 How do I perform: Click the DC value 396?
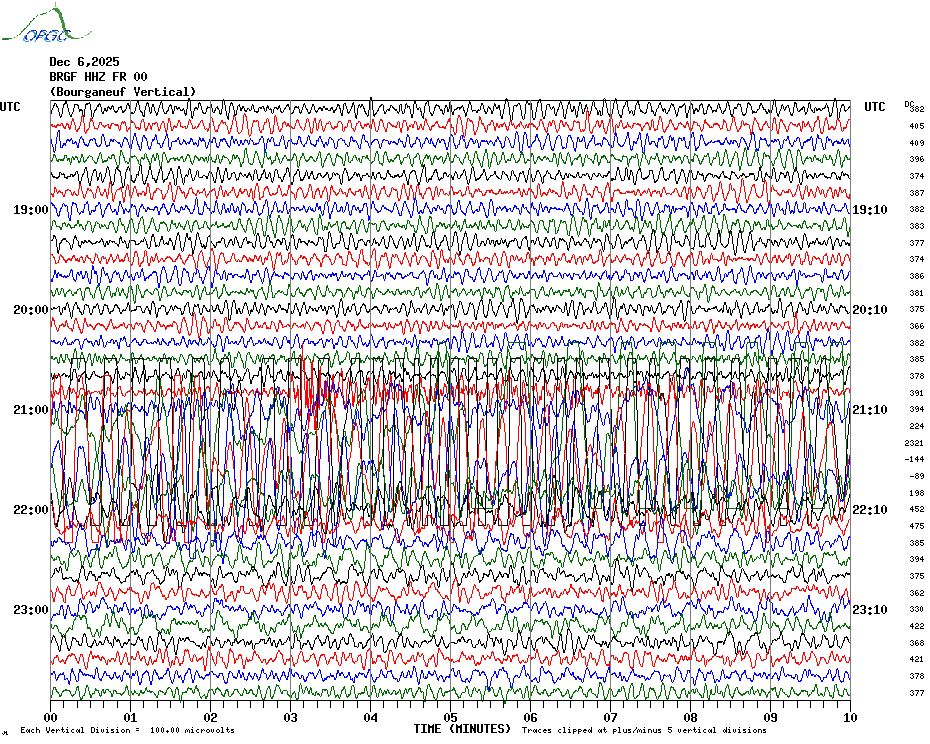pyautogui.click(x=917, y=160)
